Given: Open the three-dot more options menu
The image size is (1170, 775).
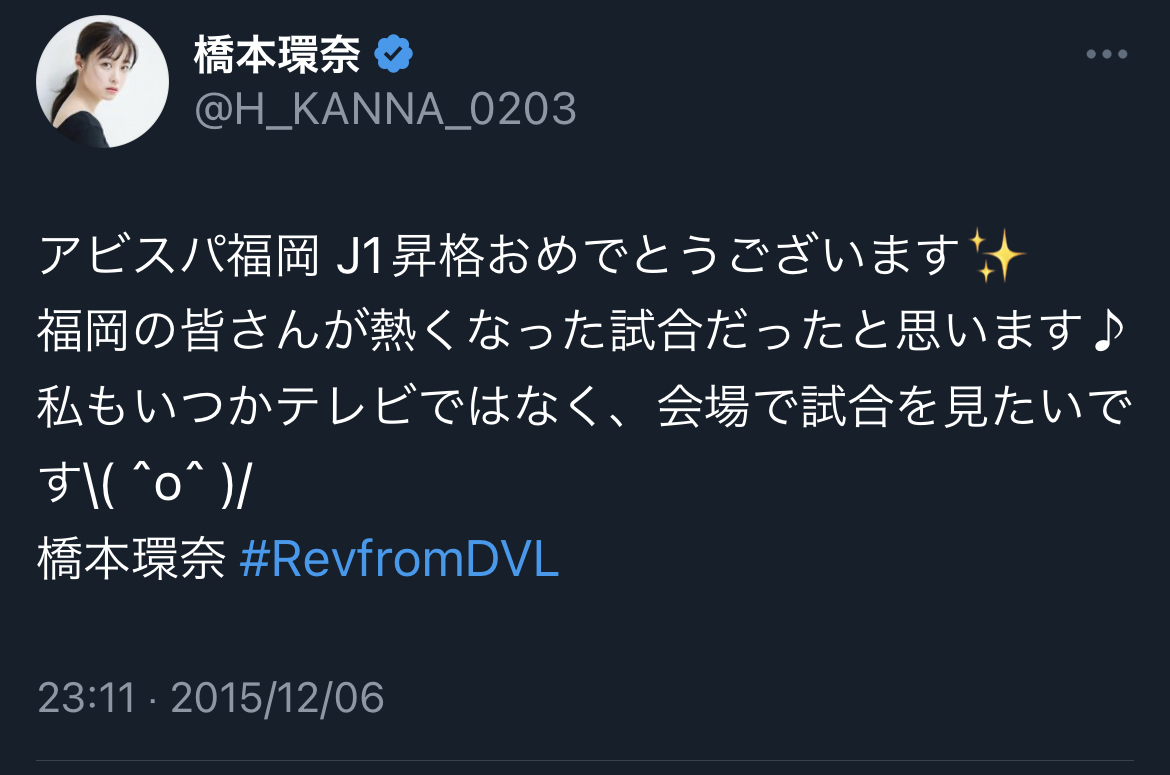Looking at the screenshot, I should tap(1107, 54).
